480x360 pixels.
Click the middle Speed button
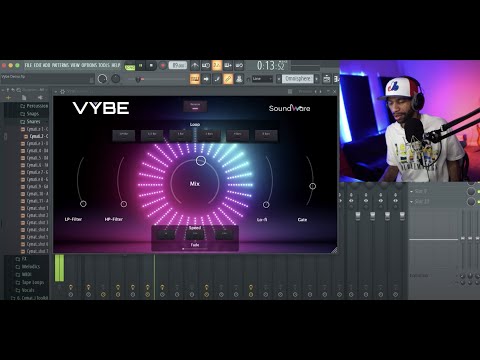[195, 235]
